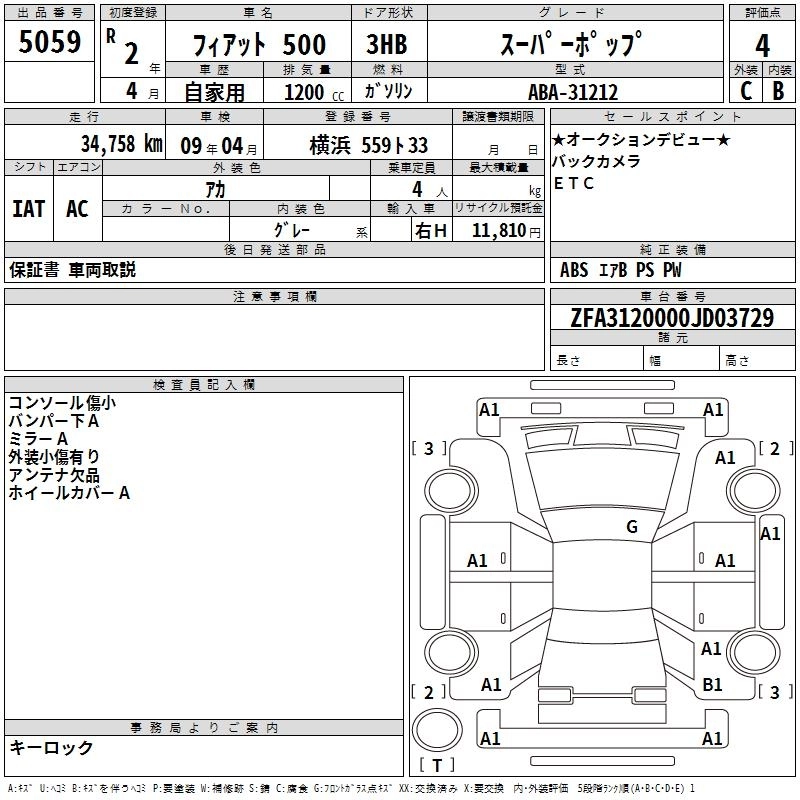Select the [T] spare tire label
The height and width of the screenshot is (800, 800).
pyautogui.click(x=436, y=766)
